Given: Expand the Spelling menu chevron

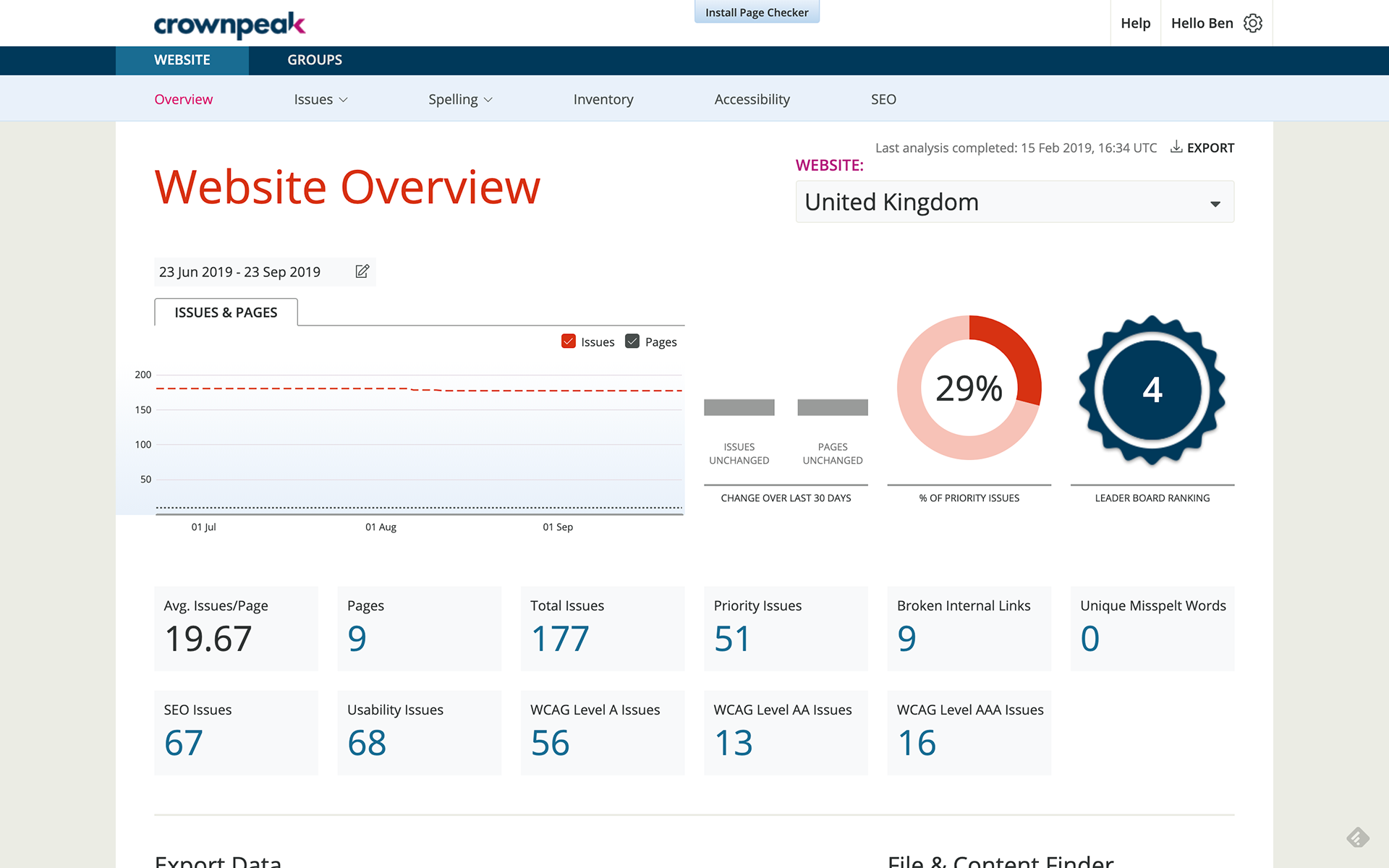Looking at the screenshot, I should point(488,100).
